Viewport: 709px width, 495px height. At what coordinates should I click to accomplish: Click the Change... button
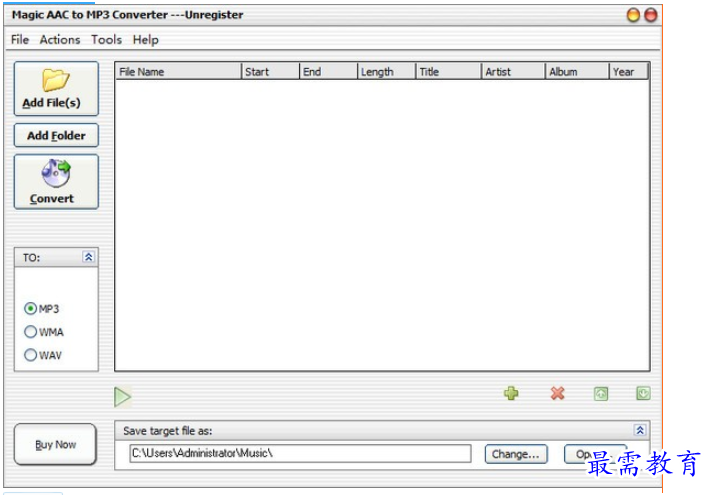coord(516,454)
